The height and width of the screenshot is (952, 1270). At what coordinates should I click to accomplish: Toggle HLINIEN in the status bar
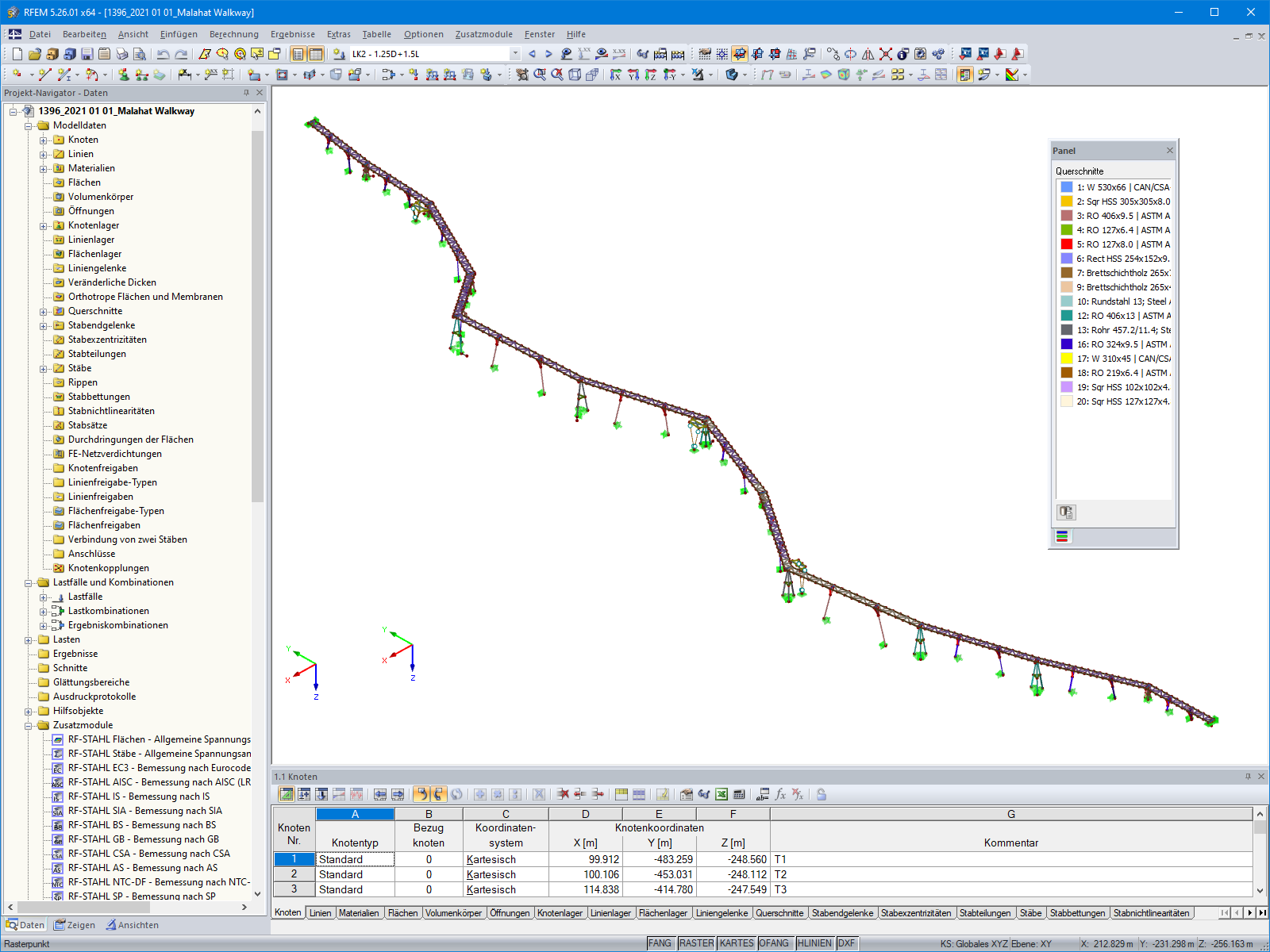pyautogui.click(x=814, y=943)
